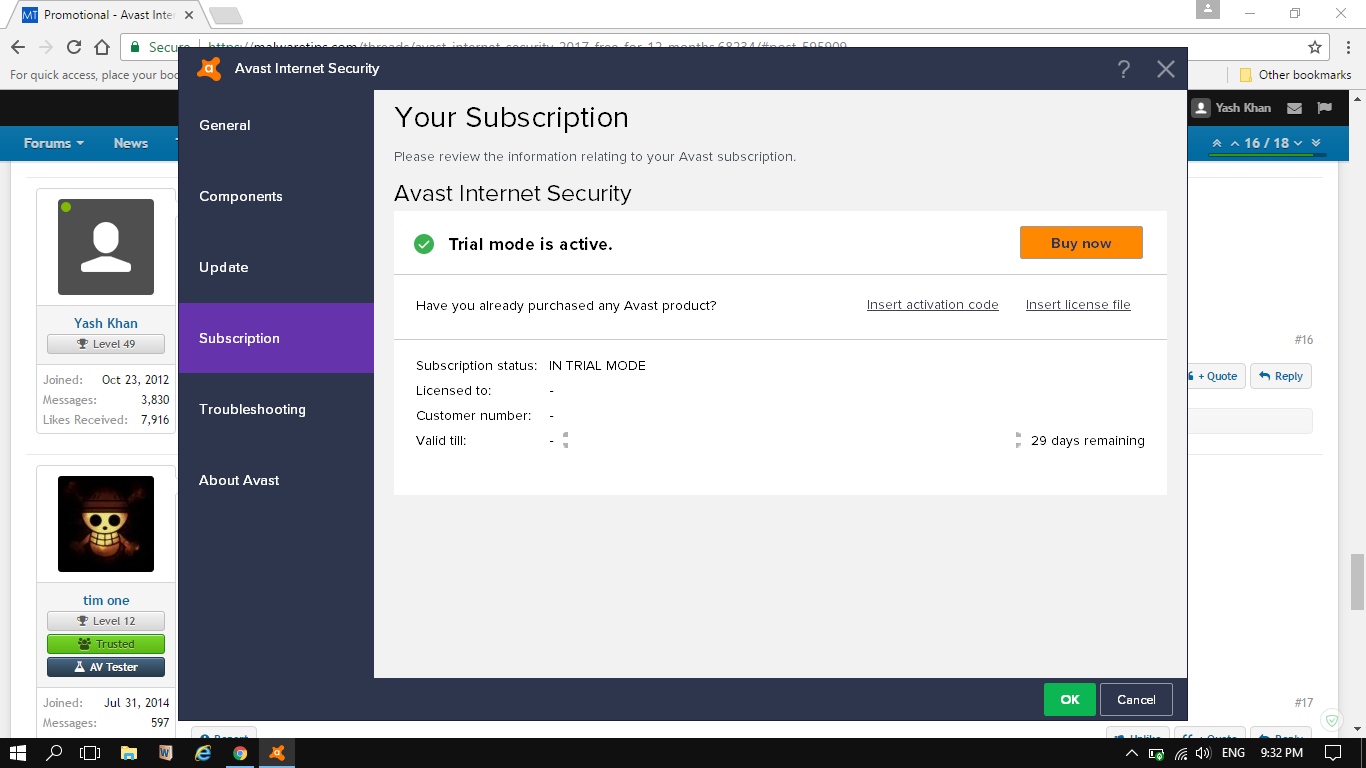Click the green checkmark beside Trial mode
The height and width of the screenshot is (768, 1366).
click(424, 244)
